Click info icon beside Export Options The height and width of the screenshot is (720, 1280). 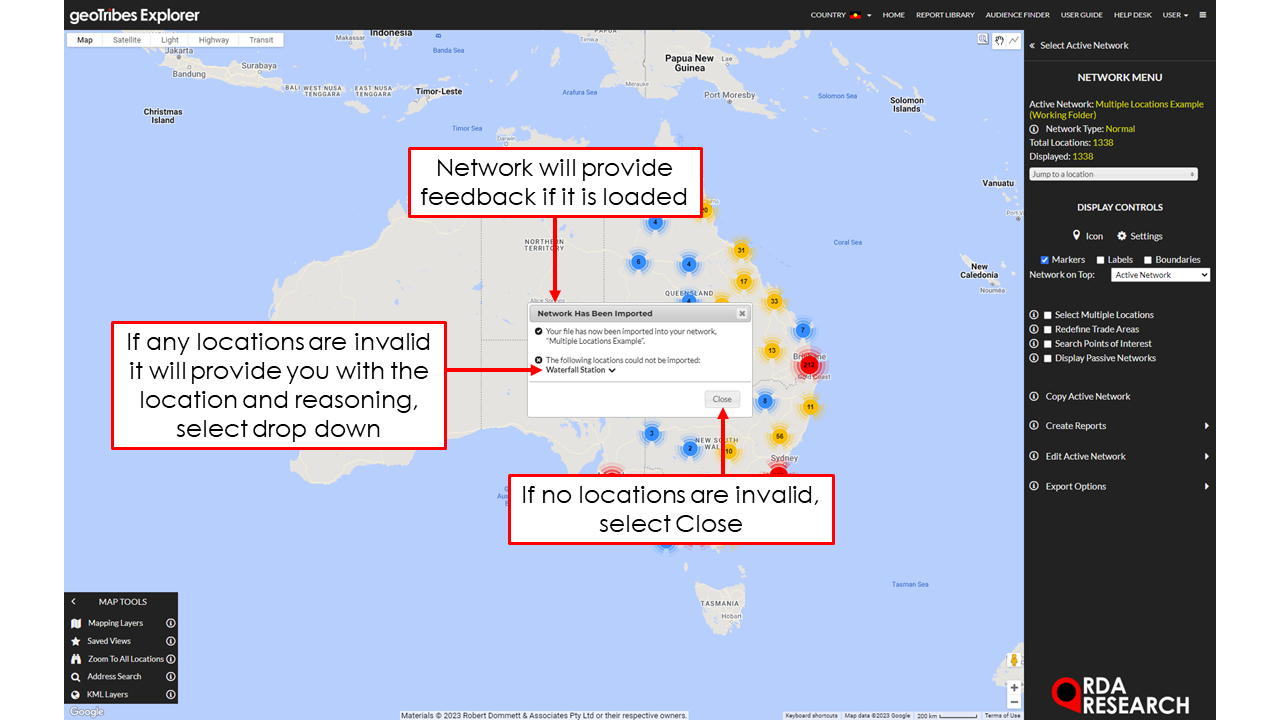(x=1034, y=487)
